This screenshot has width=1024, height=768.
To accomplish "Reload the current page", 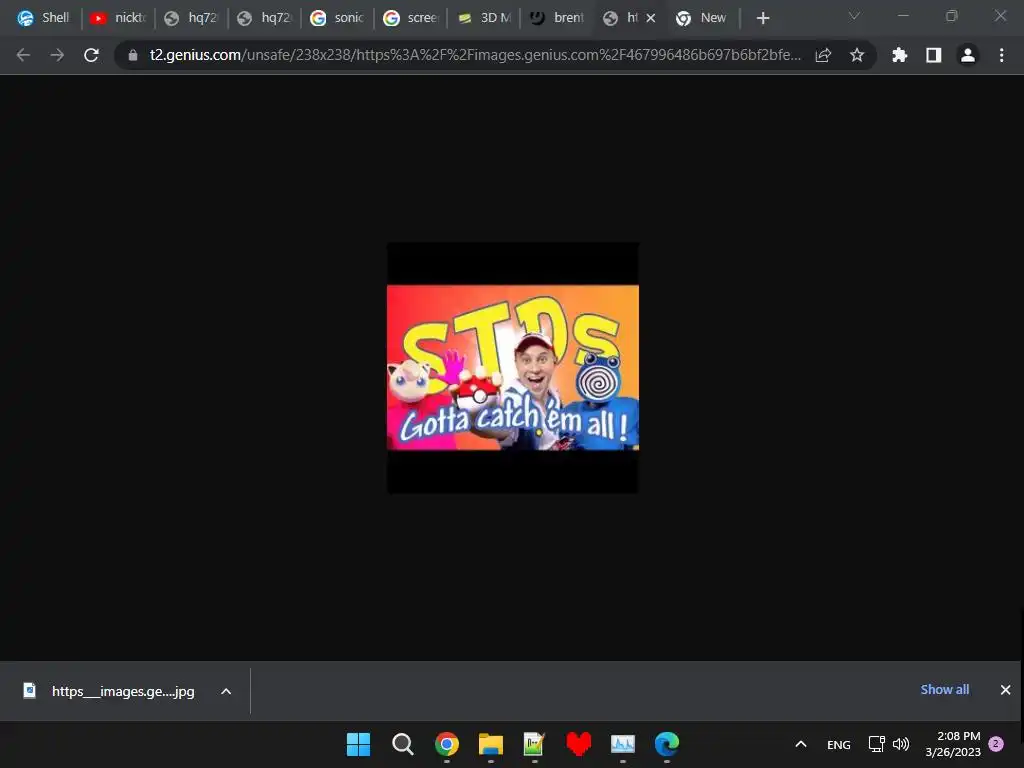I will point(91,56).
